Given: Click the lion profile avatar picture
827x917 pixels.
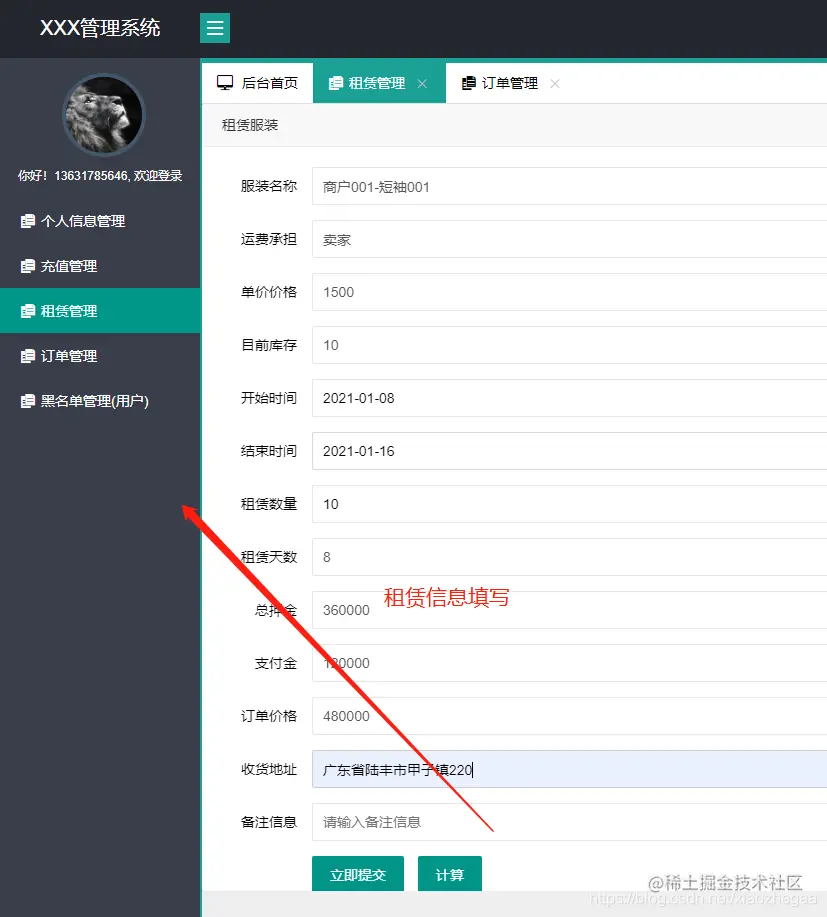Looking at the screenshot, I should coord(104,115).
